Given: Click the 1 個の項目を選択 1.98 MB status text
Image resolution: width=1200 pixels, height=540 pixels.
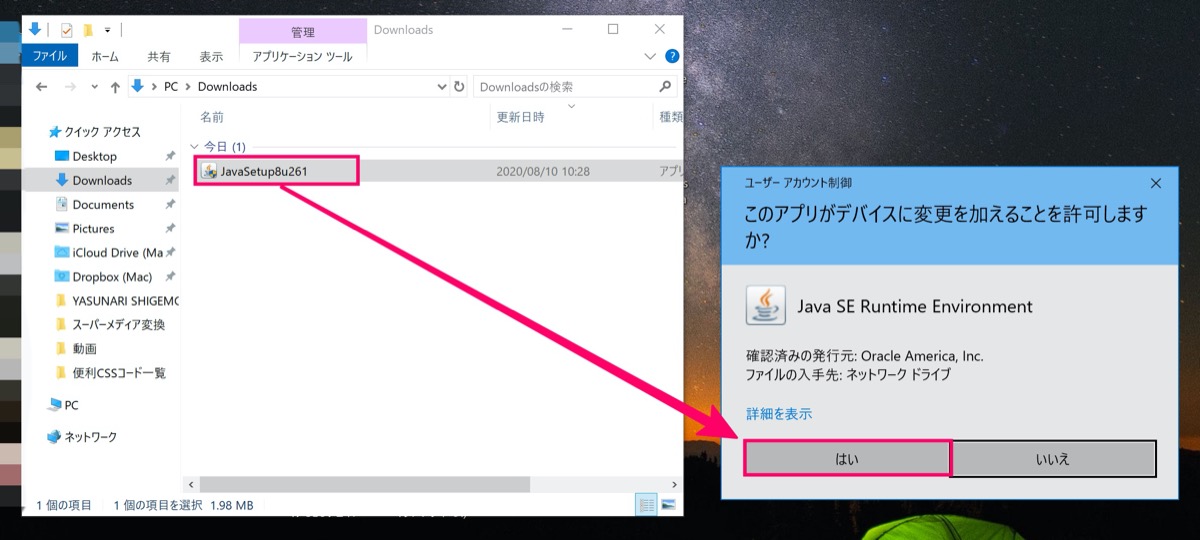Looking at the screenshot, I should 183,505.
